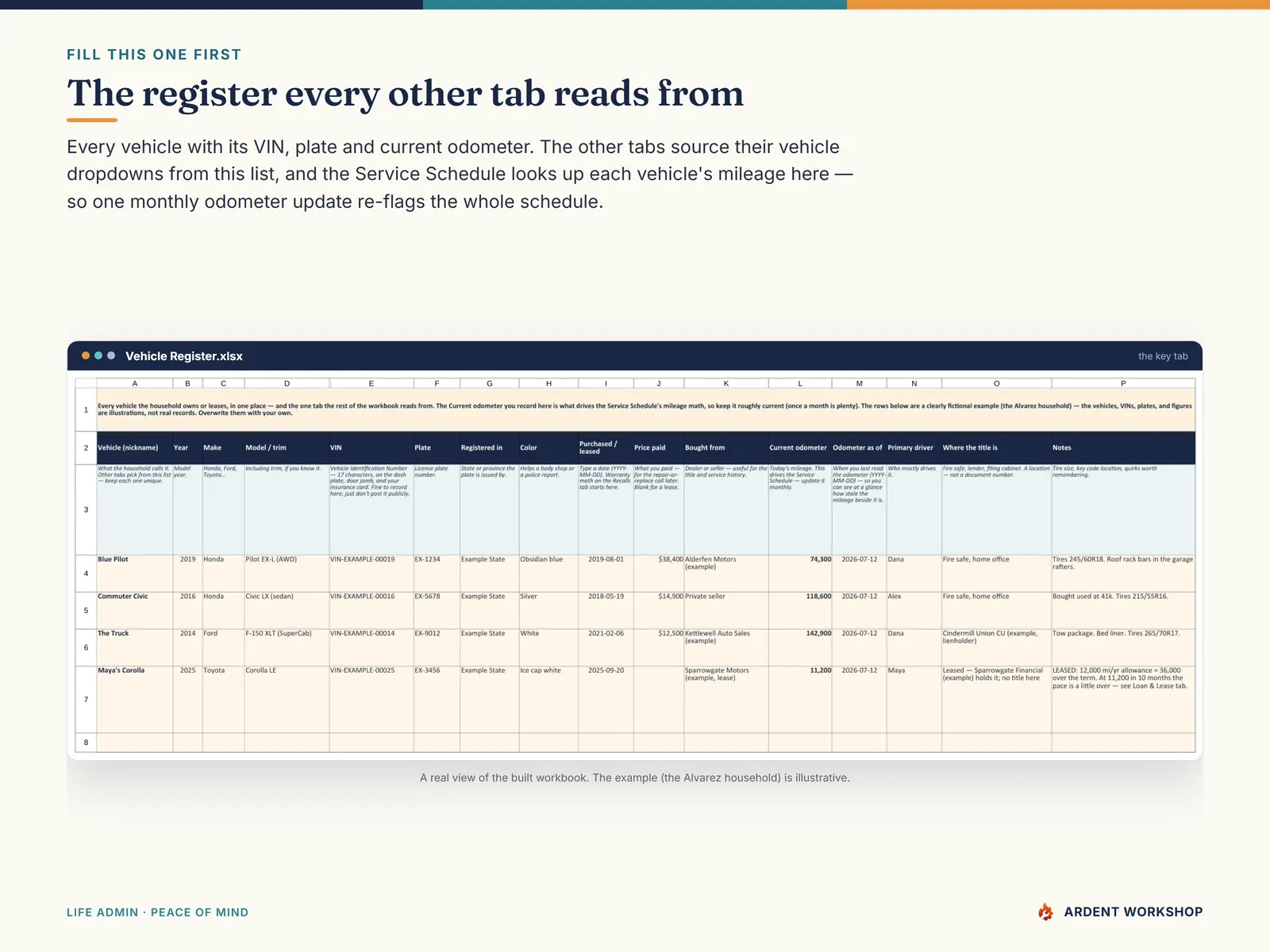Select the VIN-EXAMPLE-00016 cell
Screen dimensions: 1270x952
371,610
